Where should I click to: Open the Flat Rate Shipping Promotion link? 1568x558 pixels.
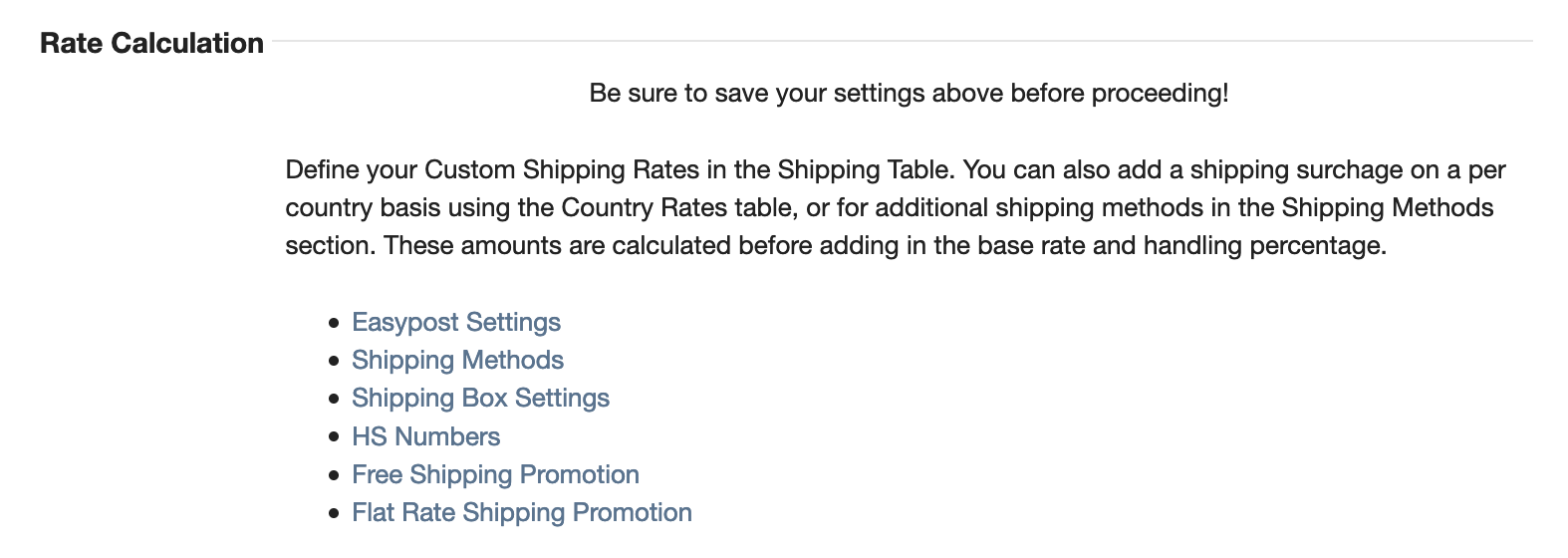click(x=522, y=512)
